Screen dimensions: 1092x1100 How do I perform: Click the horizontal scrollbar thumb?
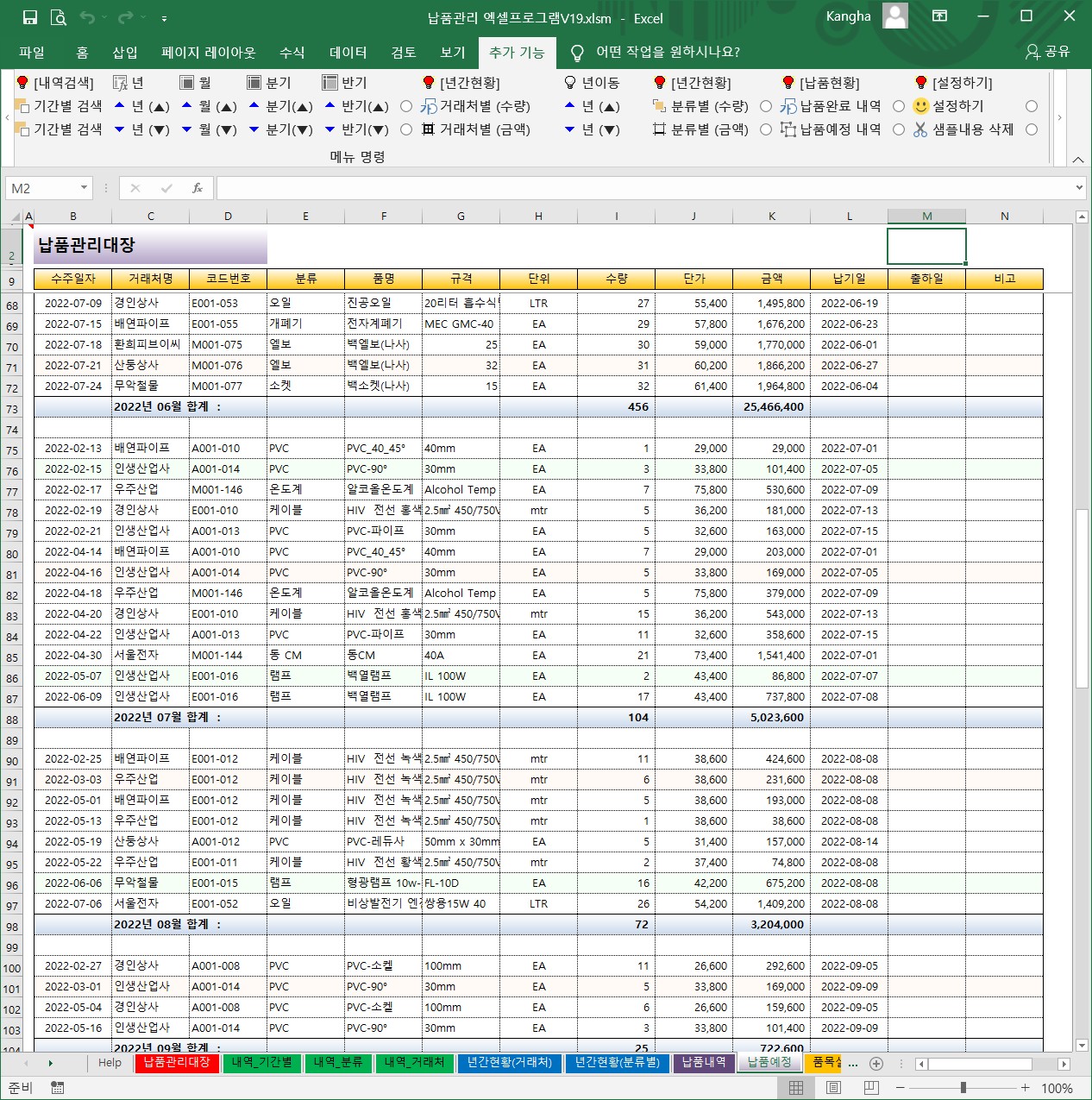coord(981,1064)
